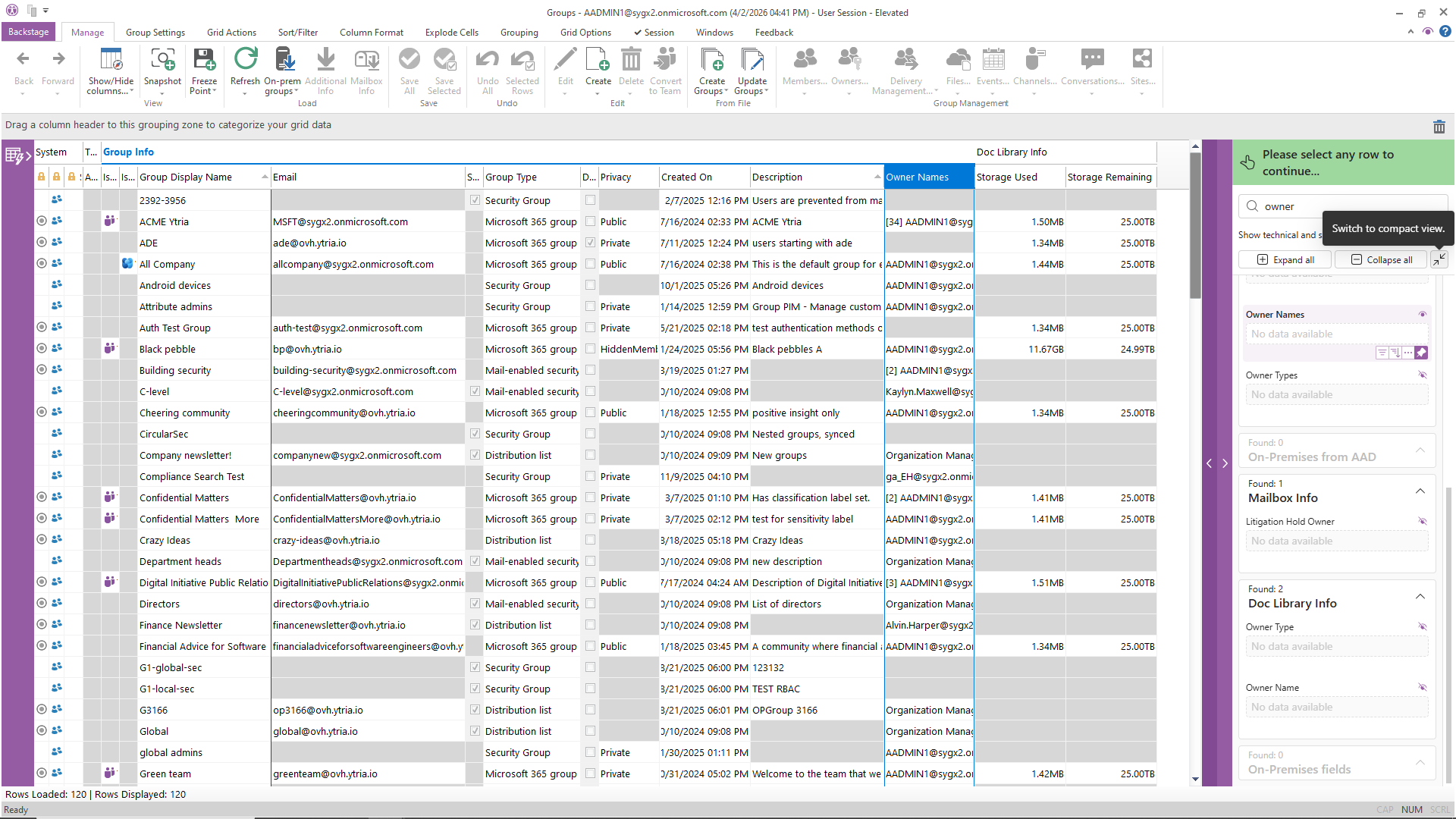Click the vertical grid scrollbar thumb
The width and height of the screenshot is (1456, 819).
coord(1195,224)
